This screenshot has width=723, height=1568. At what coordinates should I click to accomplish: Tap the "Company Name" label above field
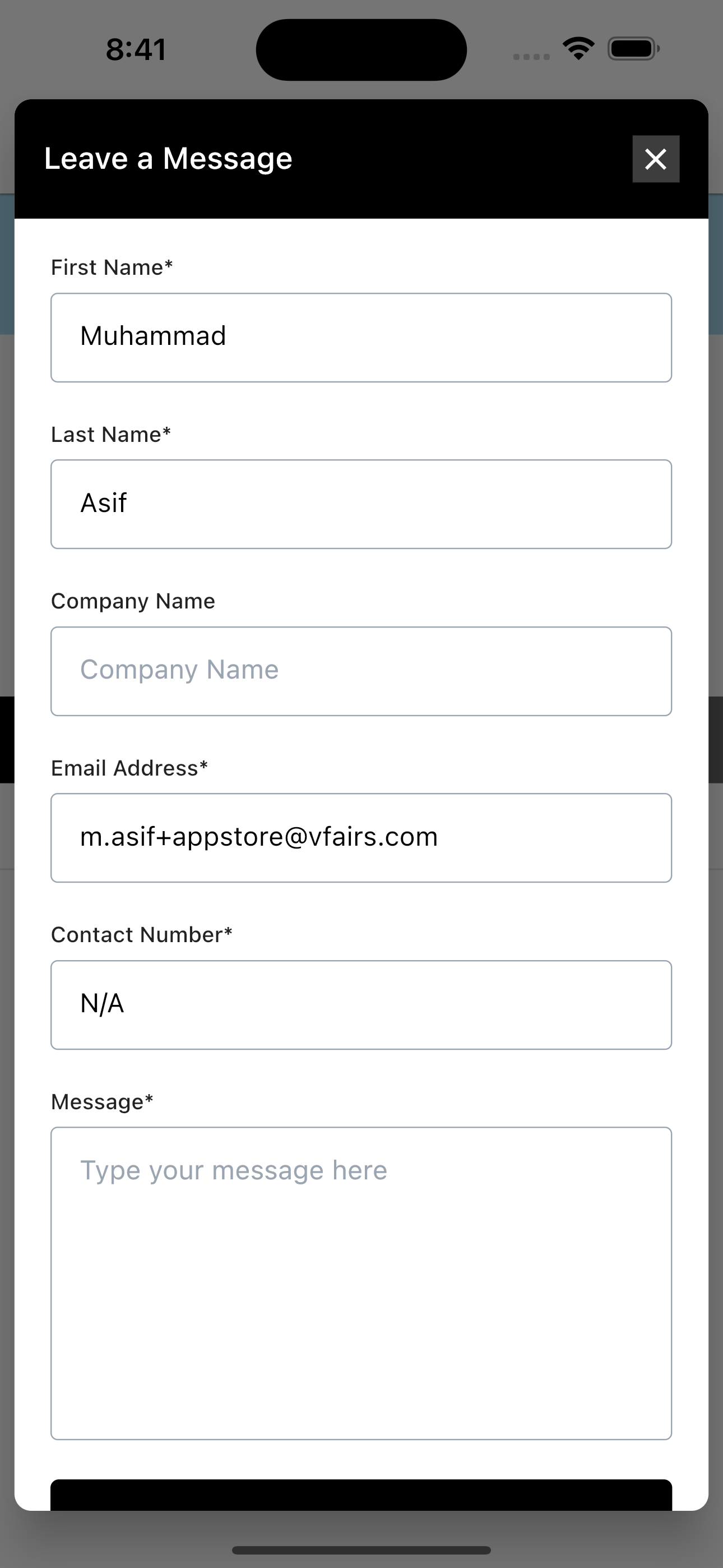click(x=133, y=601)
